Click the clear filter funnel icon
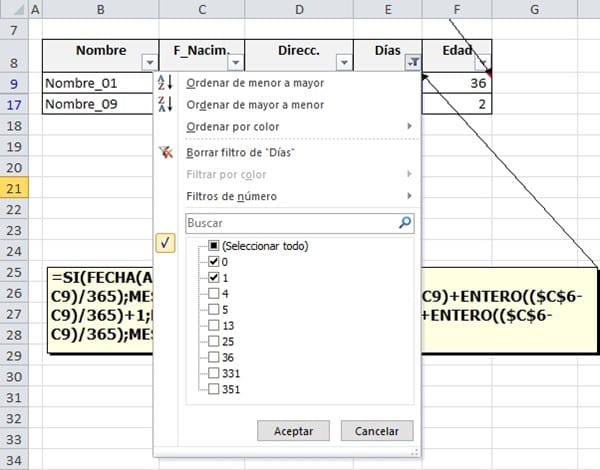 tap(166, 152)
